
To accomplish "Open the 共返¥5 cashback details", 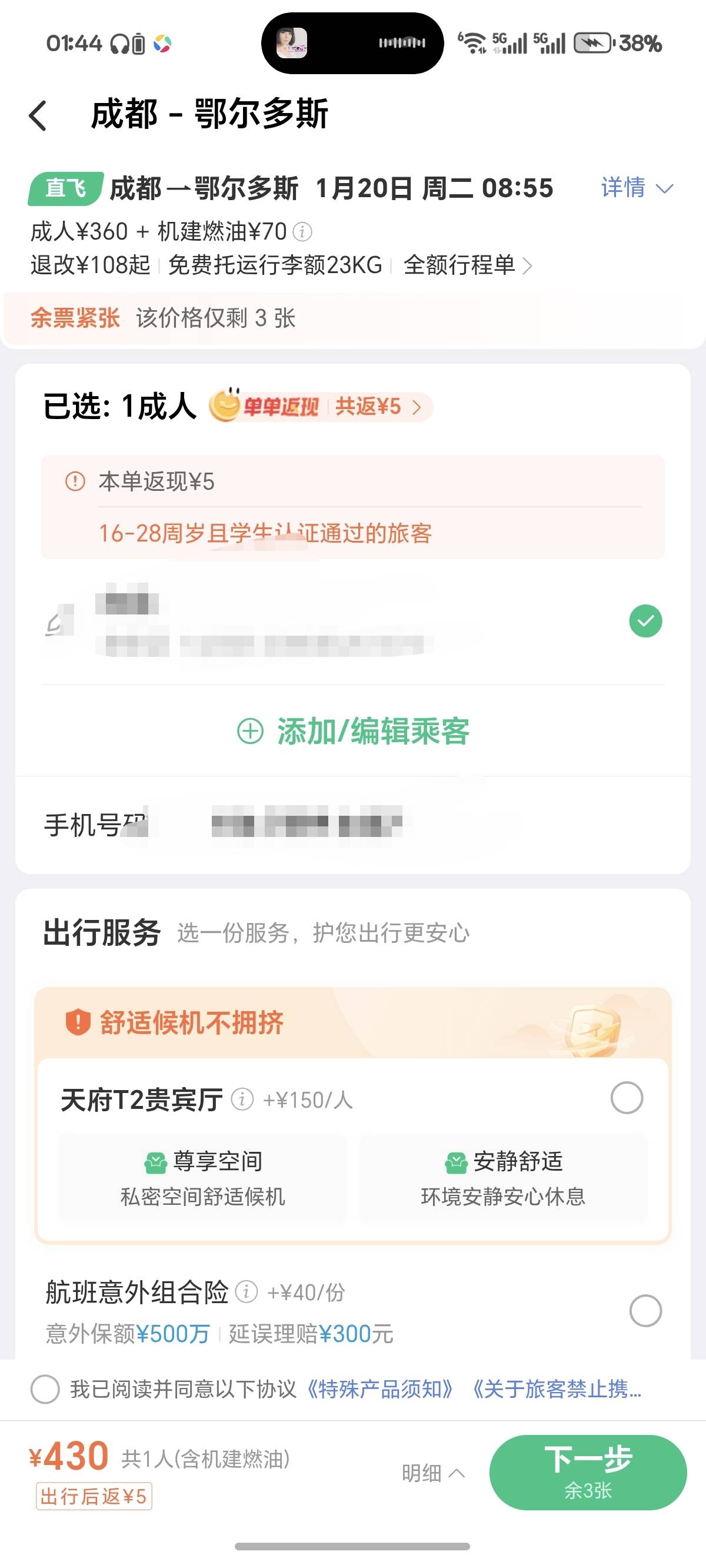I will (x=377, y=406).
